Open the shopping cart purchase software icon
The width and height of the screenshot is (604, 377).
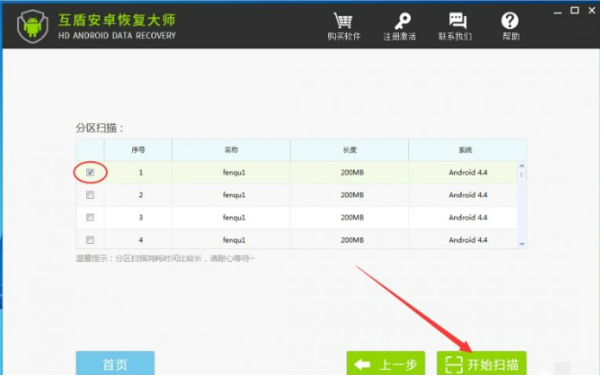point(343,21)
